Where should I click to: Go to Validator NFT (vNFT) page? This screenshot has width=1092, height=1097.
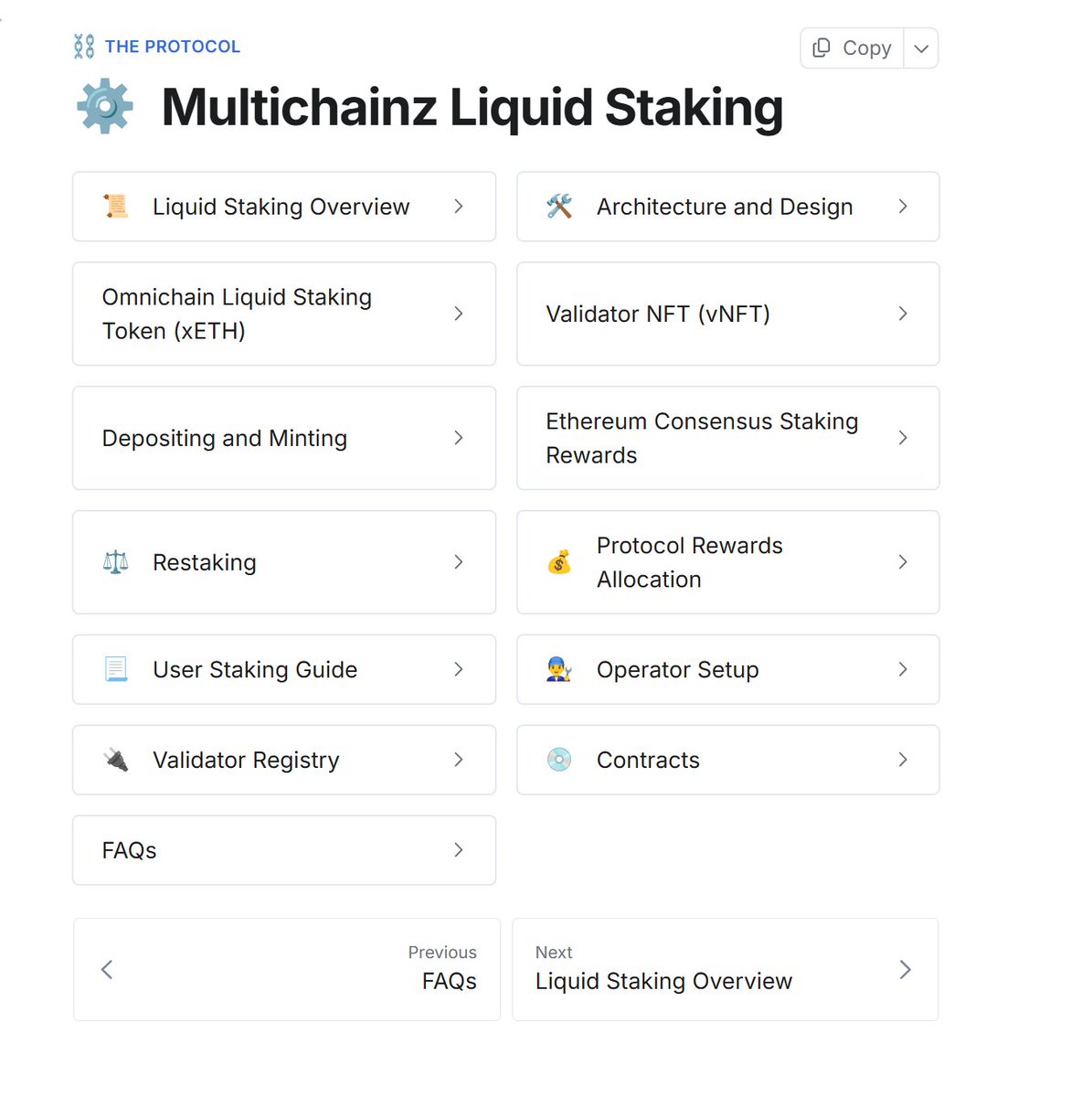(728, 314)
